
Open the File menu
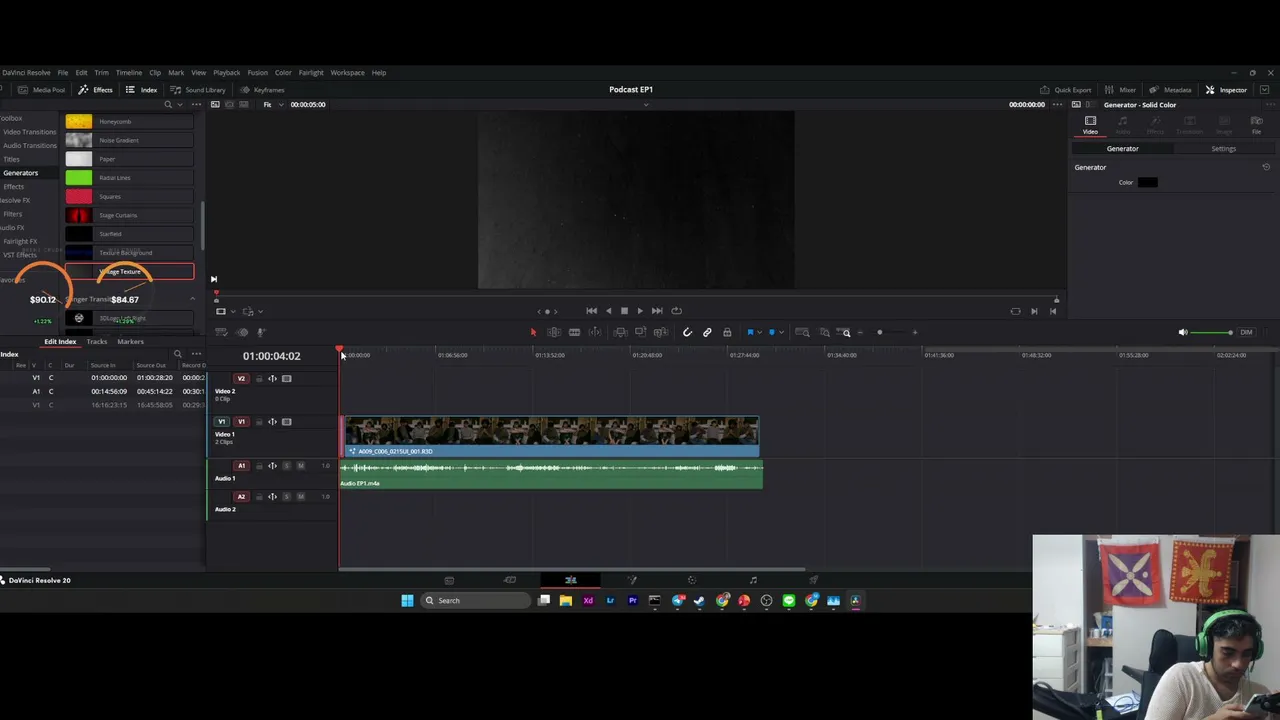[x=63, y=73]
